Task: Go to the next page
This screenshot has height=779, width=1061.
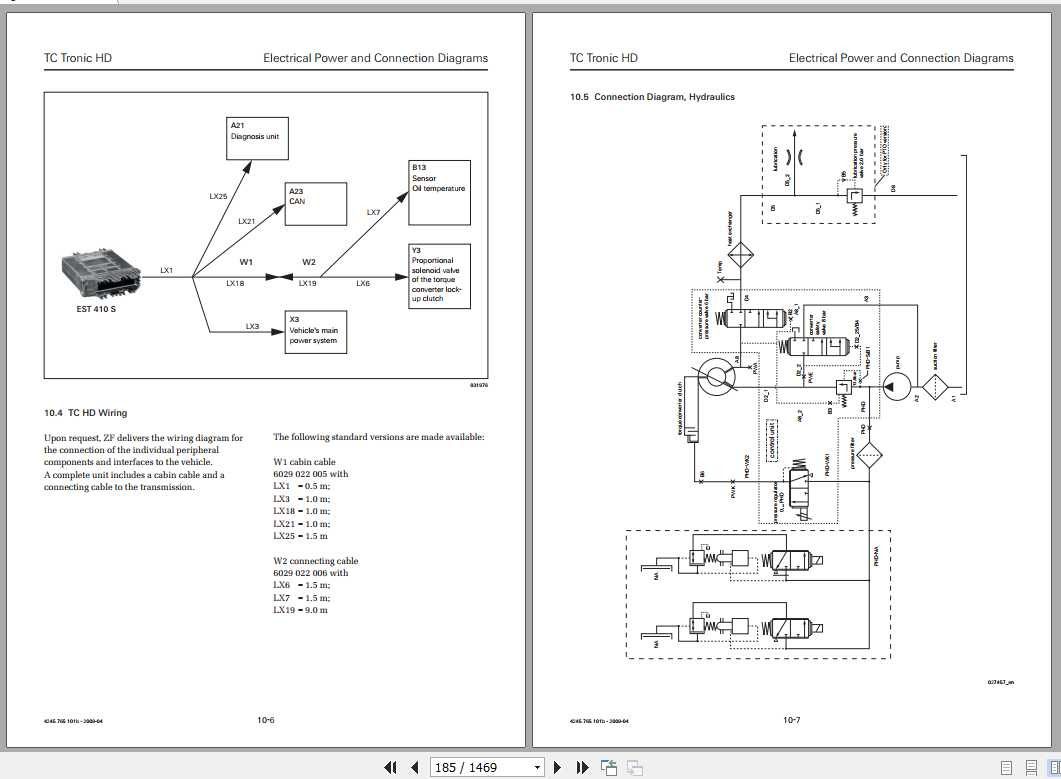Action: 558,767
